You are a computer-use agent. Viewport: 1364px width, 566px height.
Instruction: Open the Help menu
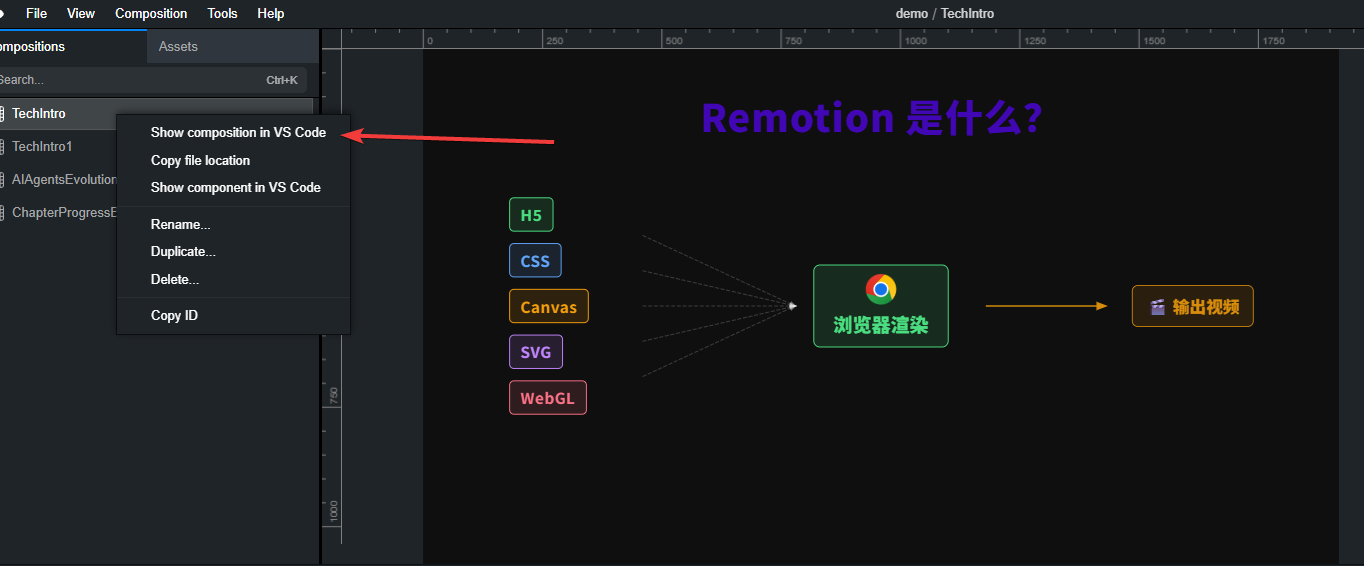click(x=270, y=13)
